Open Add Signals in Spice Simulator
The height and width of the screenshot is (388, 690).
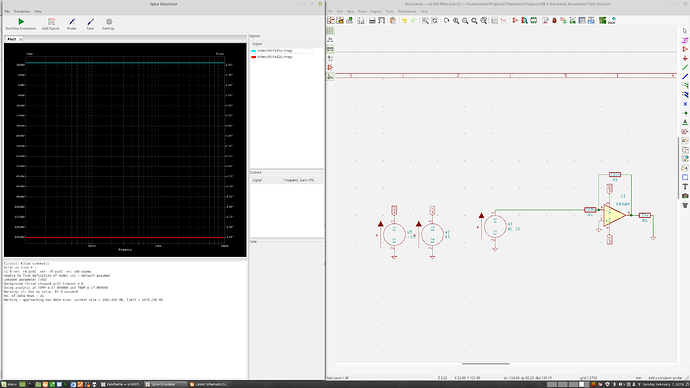point(51,24)
